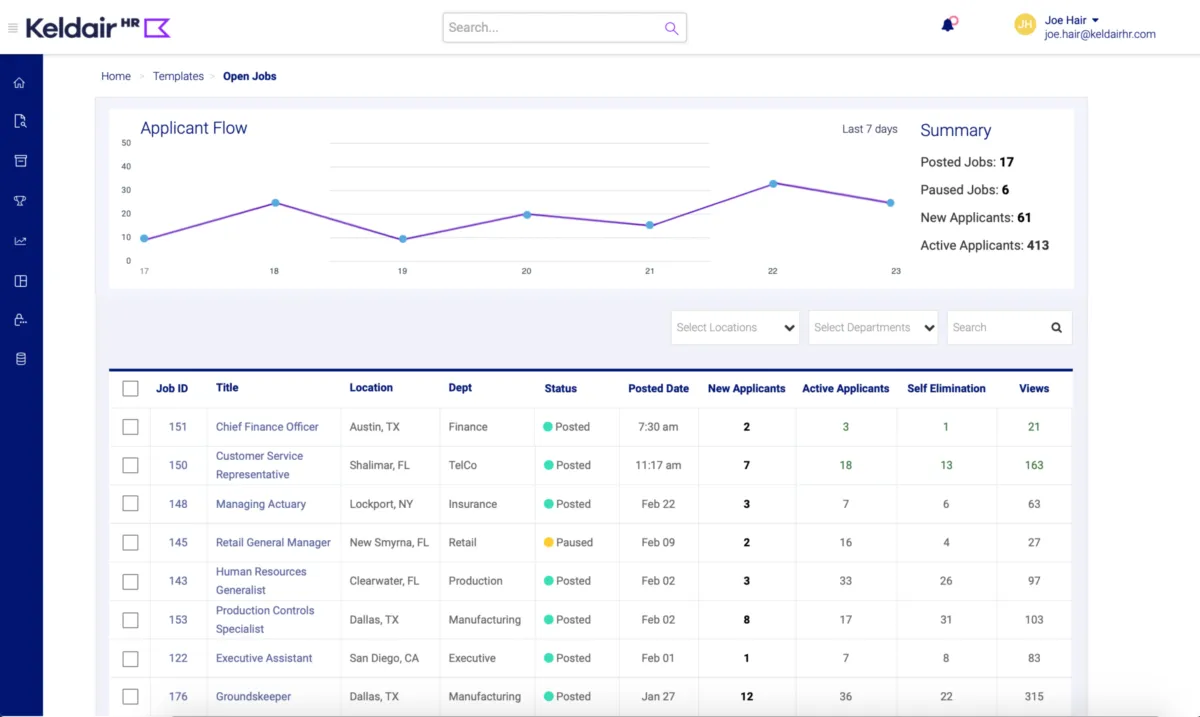Open notifications bell icon
This screenshot has height=717, width=1200.
click(948, 25)
